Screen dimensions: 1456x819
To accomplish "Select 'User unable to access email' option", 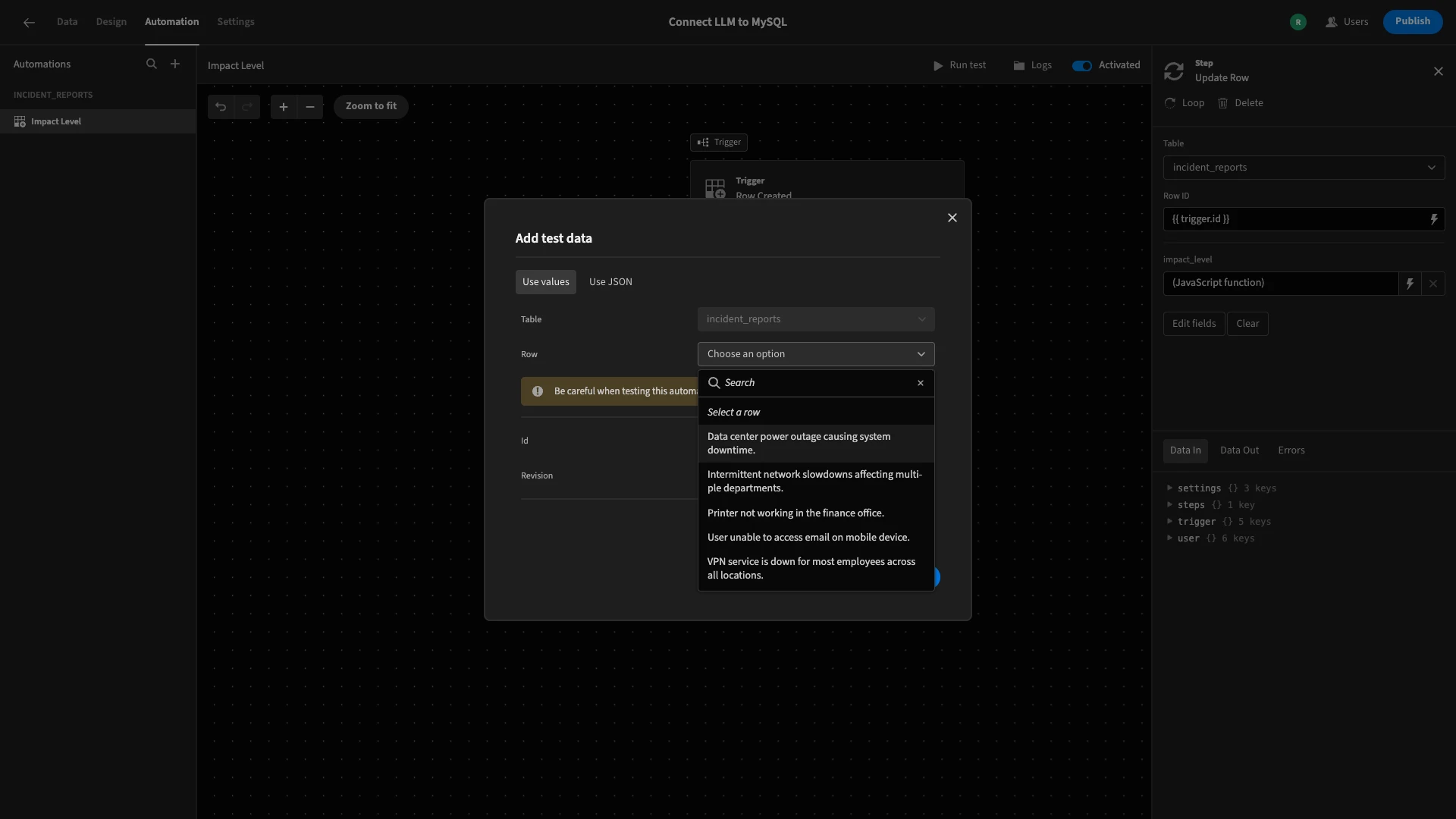I will point(816,538).
